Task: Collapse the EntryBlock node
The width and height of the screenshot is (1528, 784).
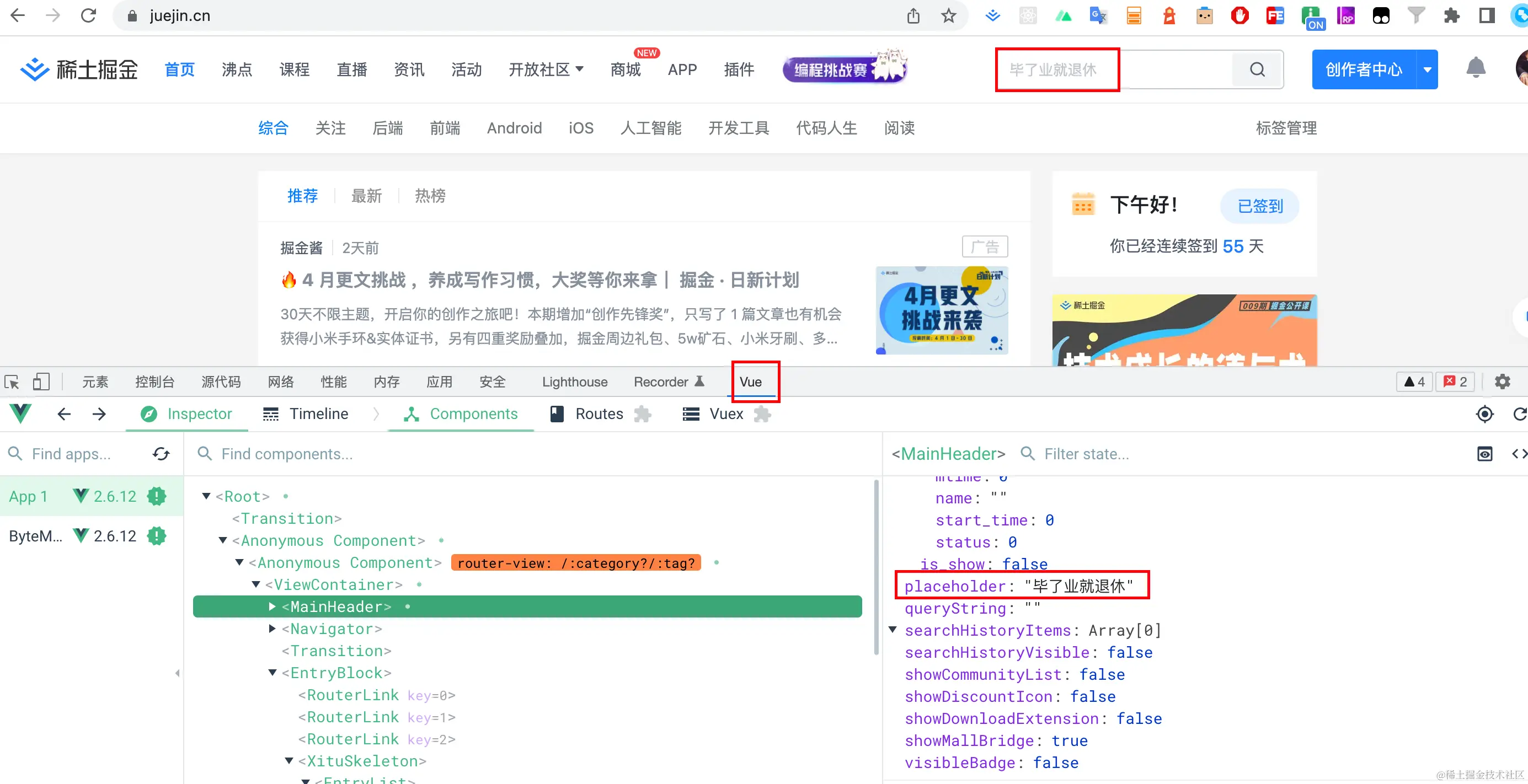Action: 273,672
